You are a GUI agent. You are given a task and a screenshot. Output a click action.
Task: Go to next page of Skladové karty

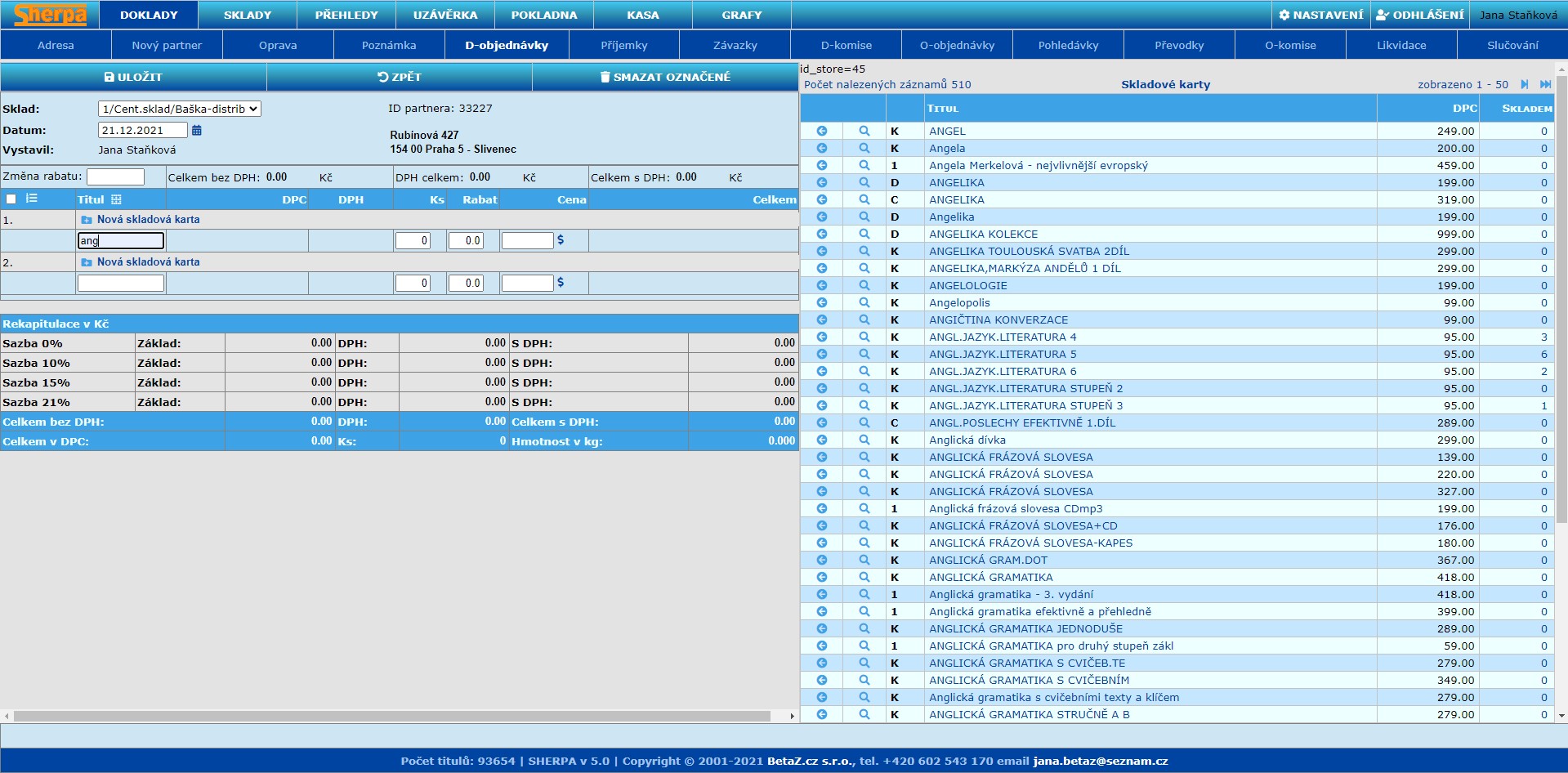[x=1525, y=84]
